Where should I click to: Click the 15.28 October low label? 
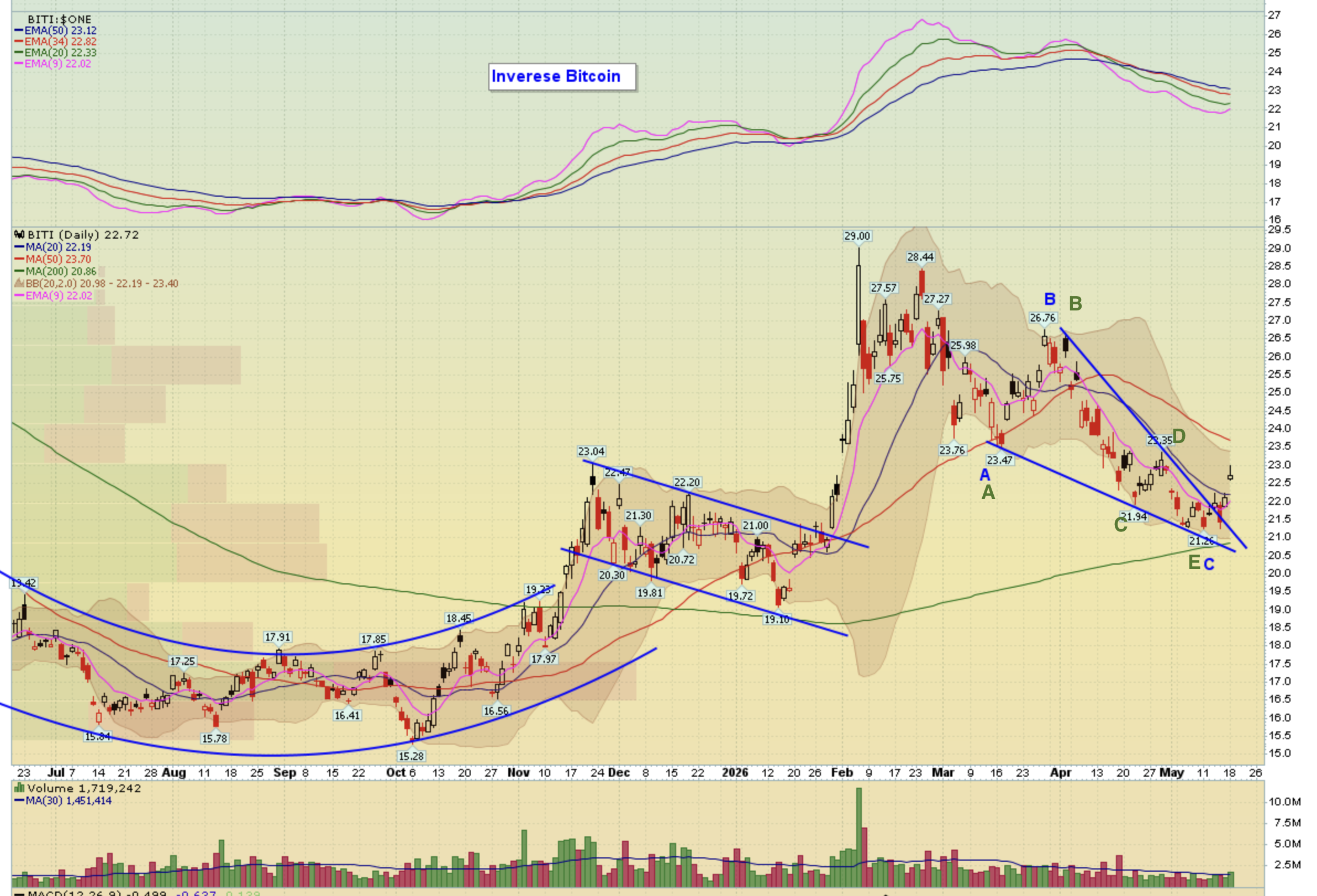point(412,756)
